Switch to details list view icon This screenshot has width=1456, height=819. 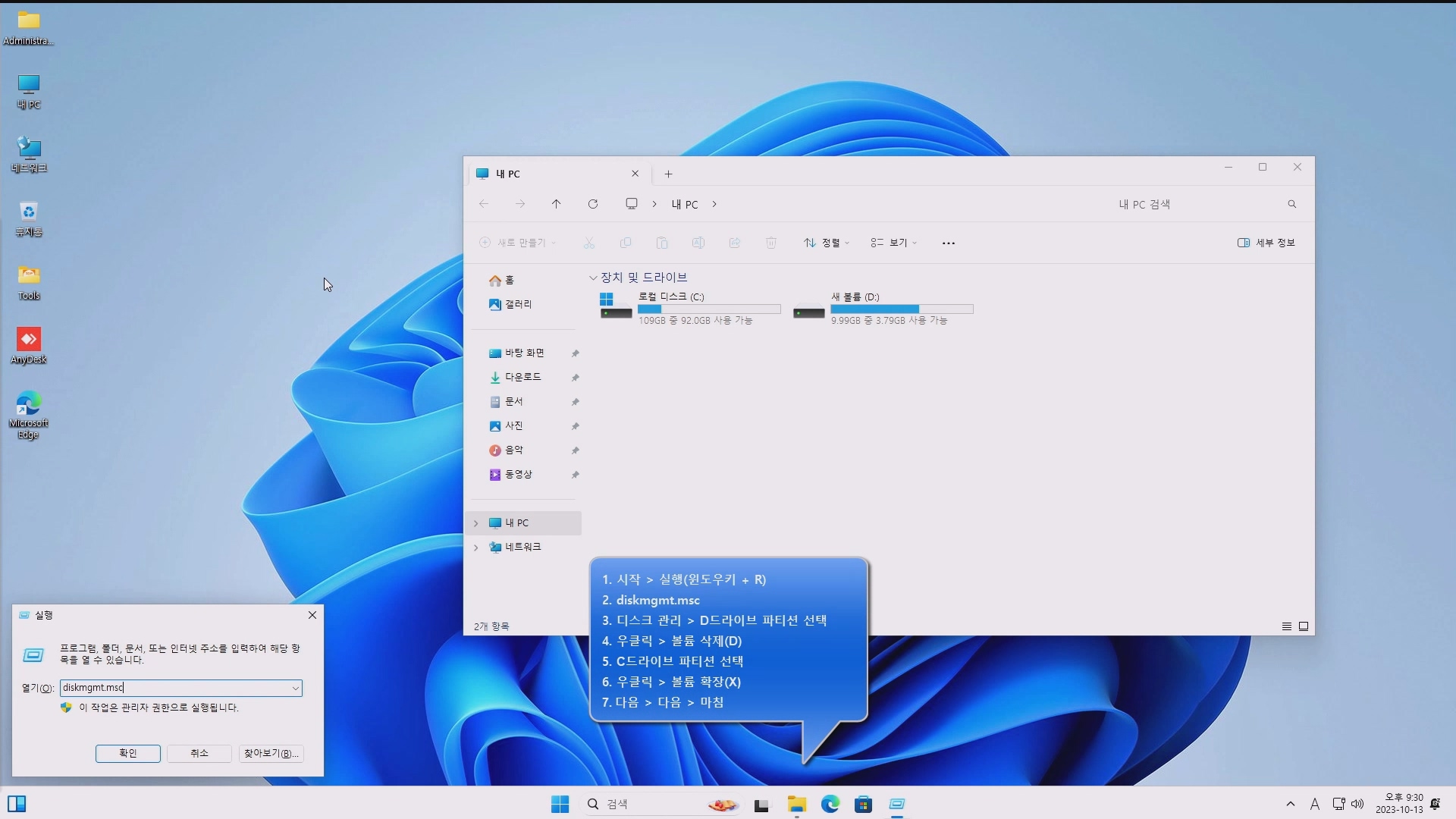click(x=1287, y=626)
